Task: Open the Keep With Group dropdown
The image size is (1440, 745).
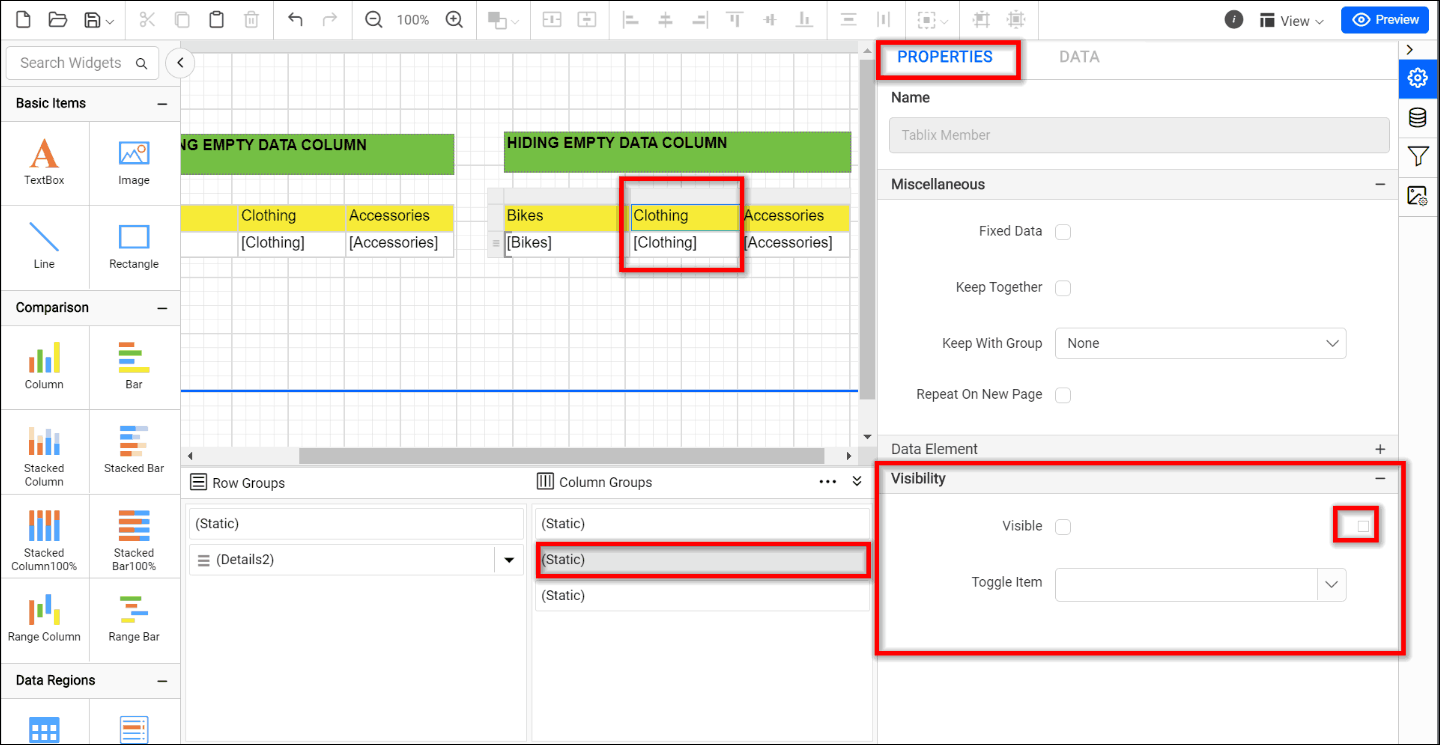Action: pos(1200,343)
